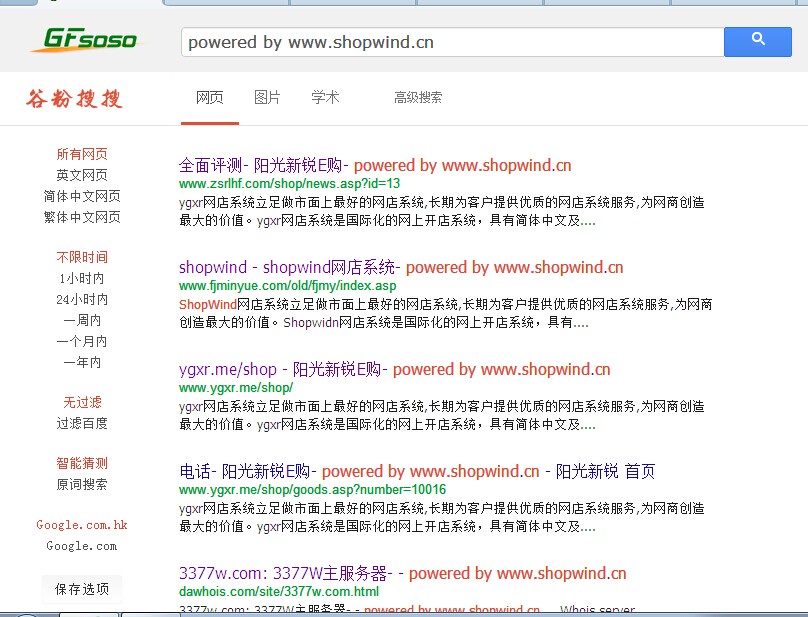This screenshot has height=617, width=808.
Task: Open result shopwind - shopwind网店系统
Action: pos(401,267)
